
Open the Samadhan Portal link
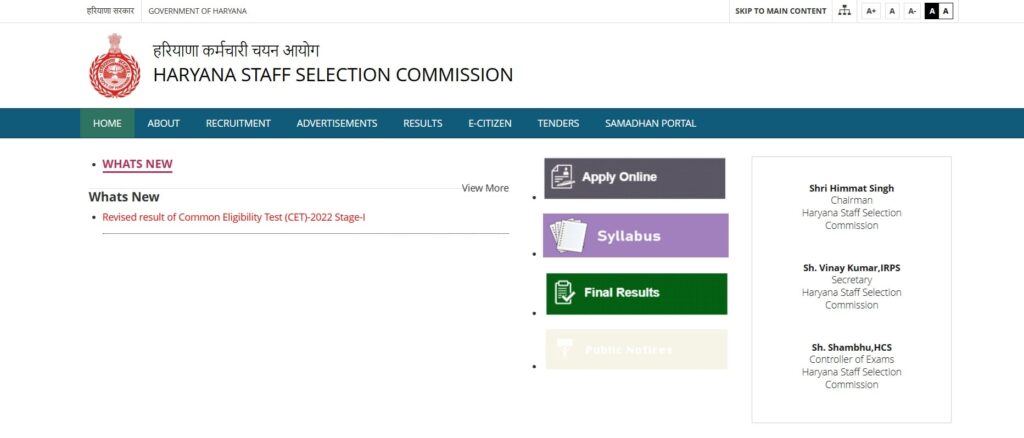pos(650,123)
